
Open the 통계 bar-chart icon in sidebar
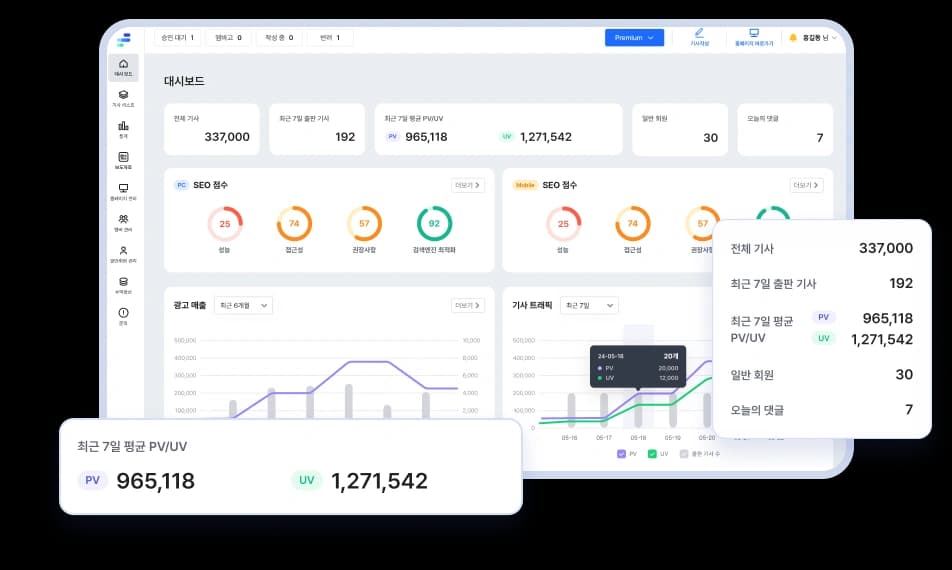tap(123, 128)
